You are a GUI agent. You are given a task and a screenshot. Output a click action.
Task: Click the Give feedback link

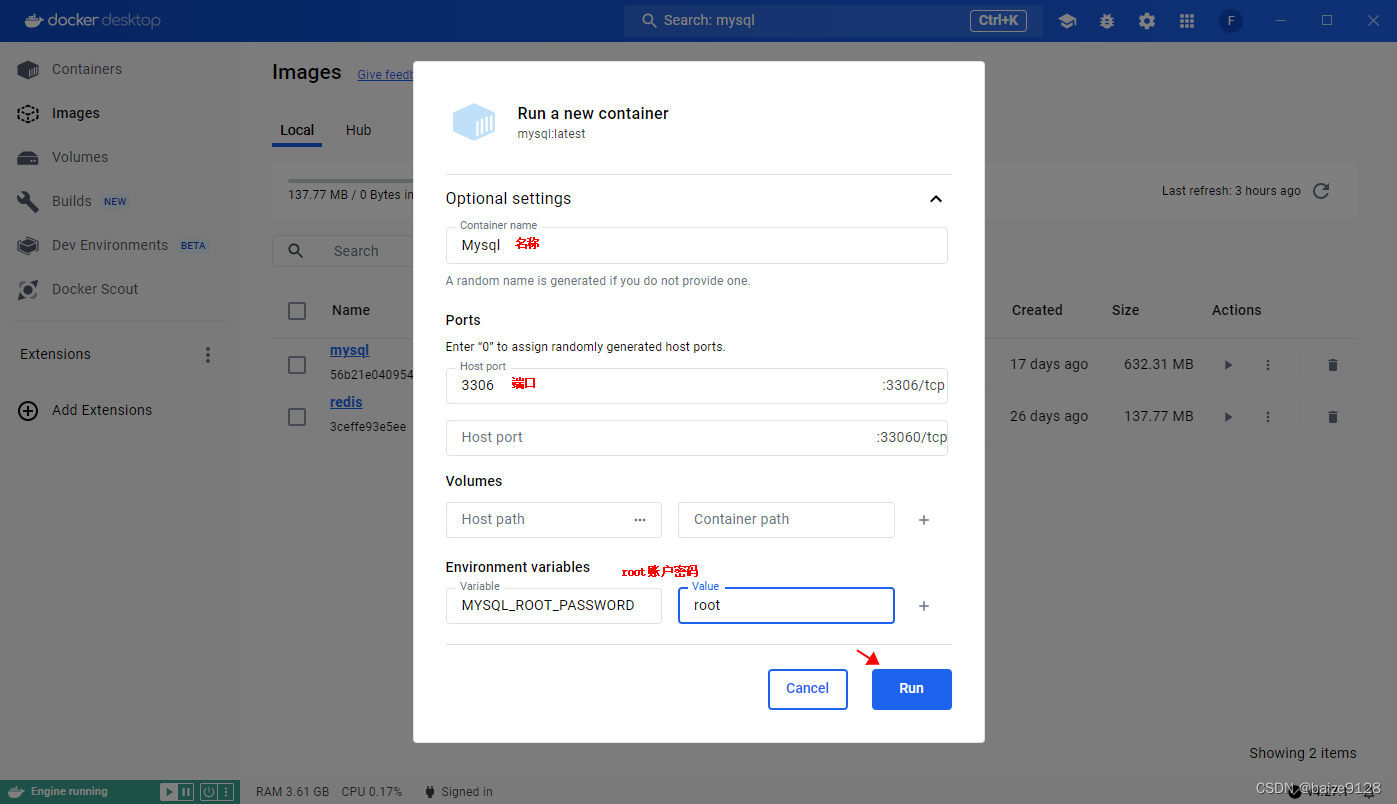[x=385, y=75]
